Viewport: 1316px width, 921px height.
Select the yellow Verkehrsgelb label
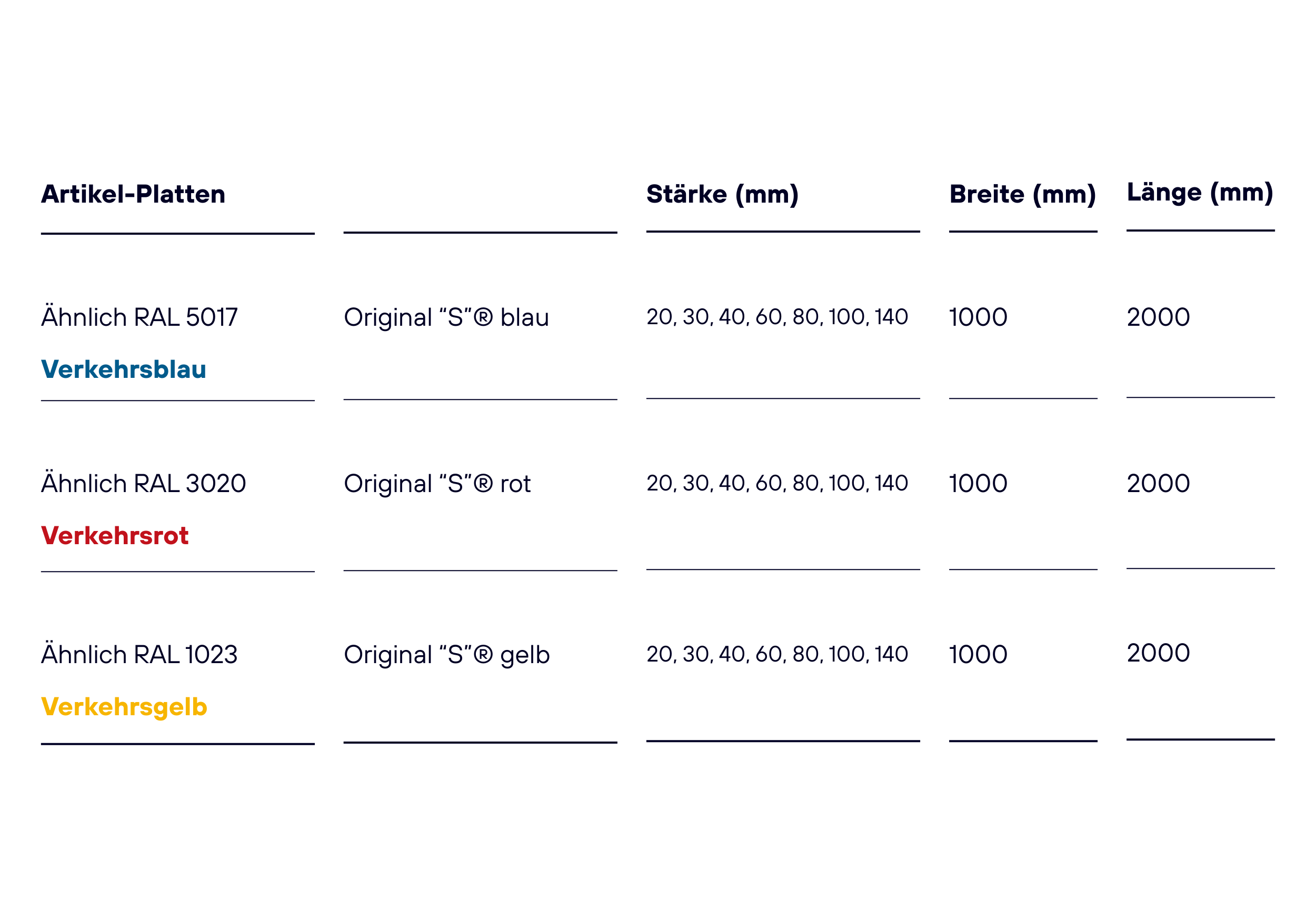pyautogui.click(x=124, y=707)
